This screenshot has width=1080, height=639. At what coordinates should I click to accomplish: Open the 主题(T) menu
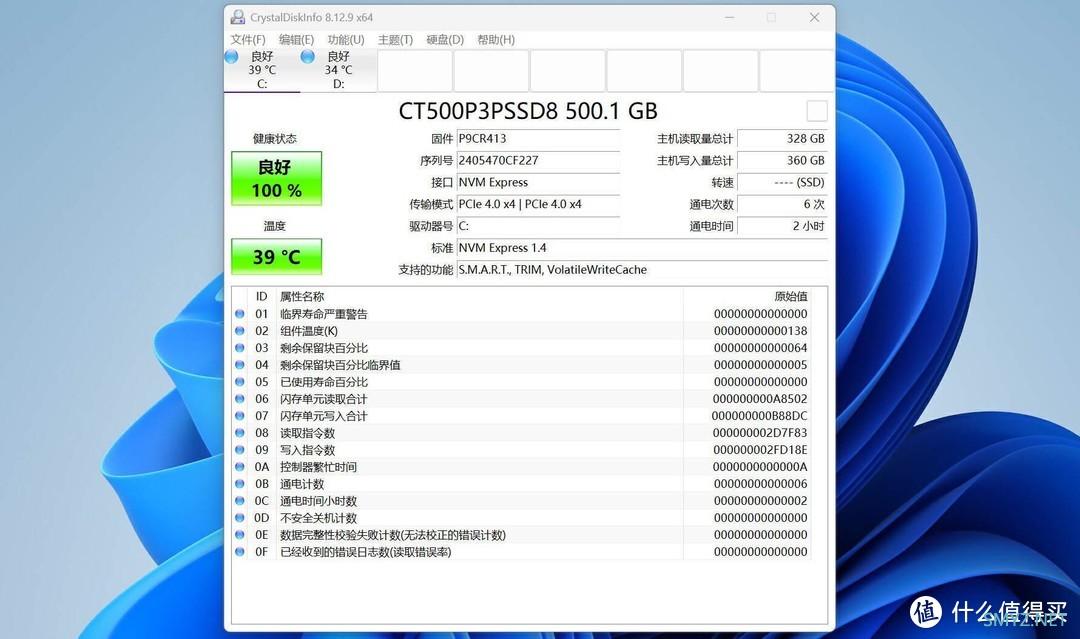pos(395,40)
